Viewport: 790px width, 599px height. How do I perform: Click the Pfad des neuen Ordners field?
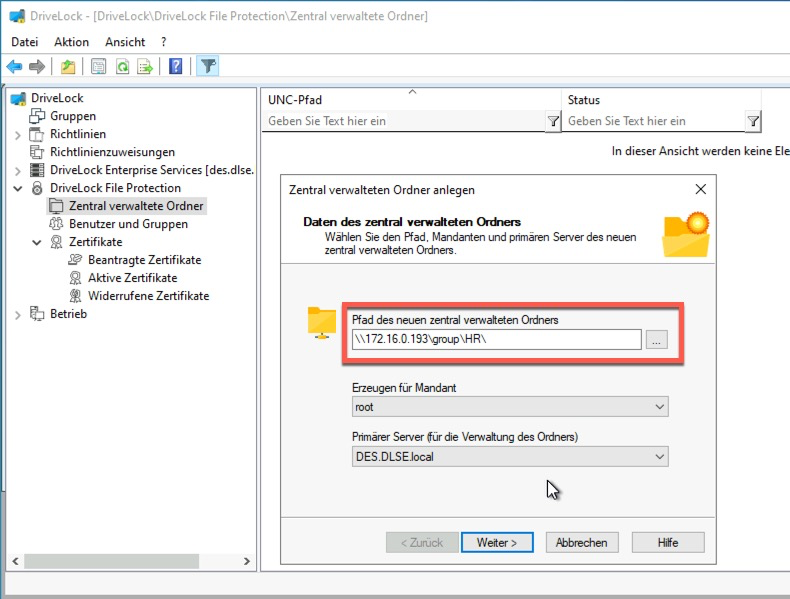(496, 340)
